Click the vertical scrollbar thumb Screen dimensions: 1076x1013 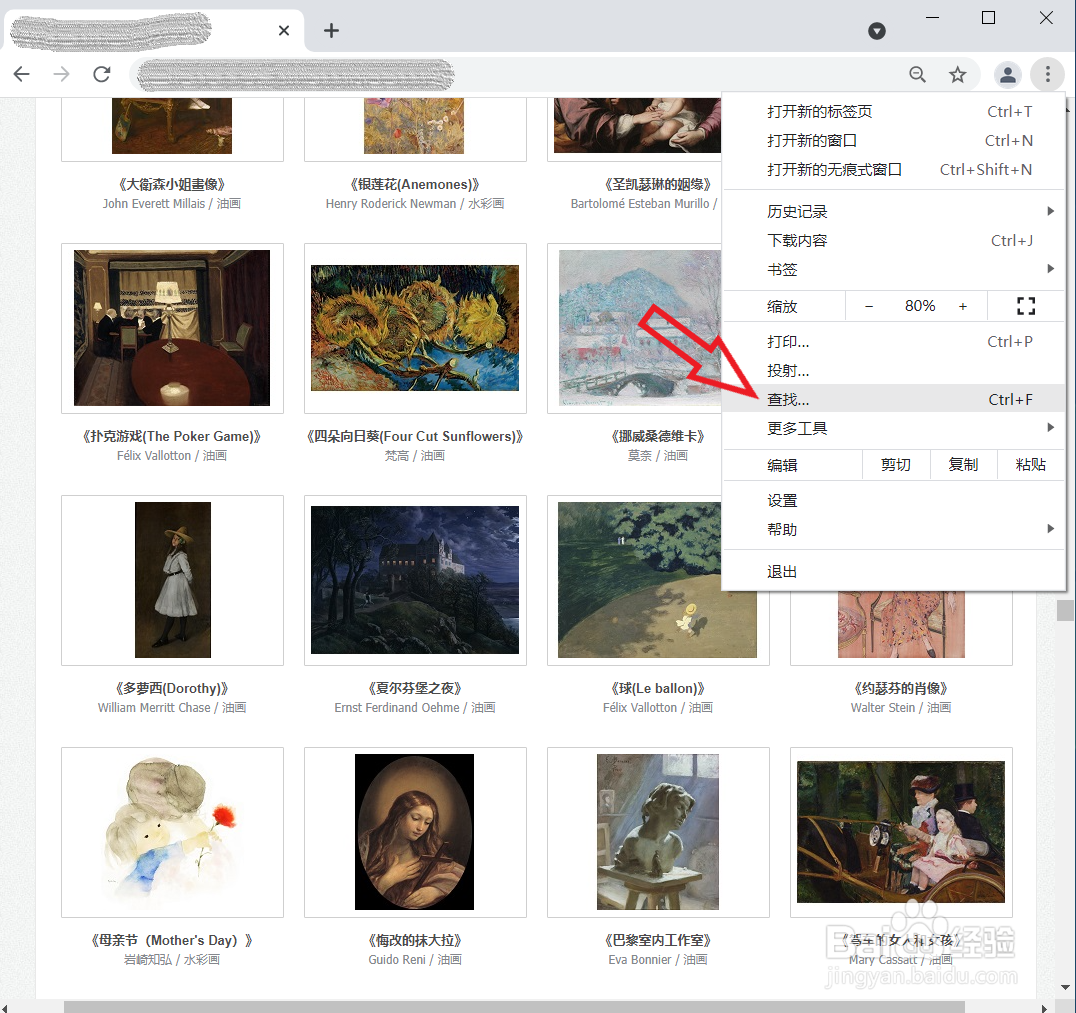(x=1065, y=610)
